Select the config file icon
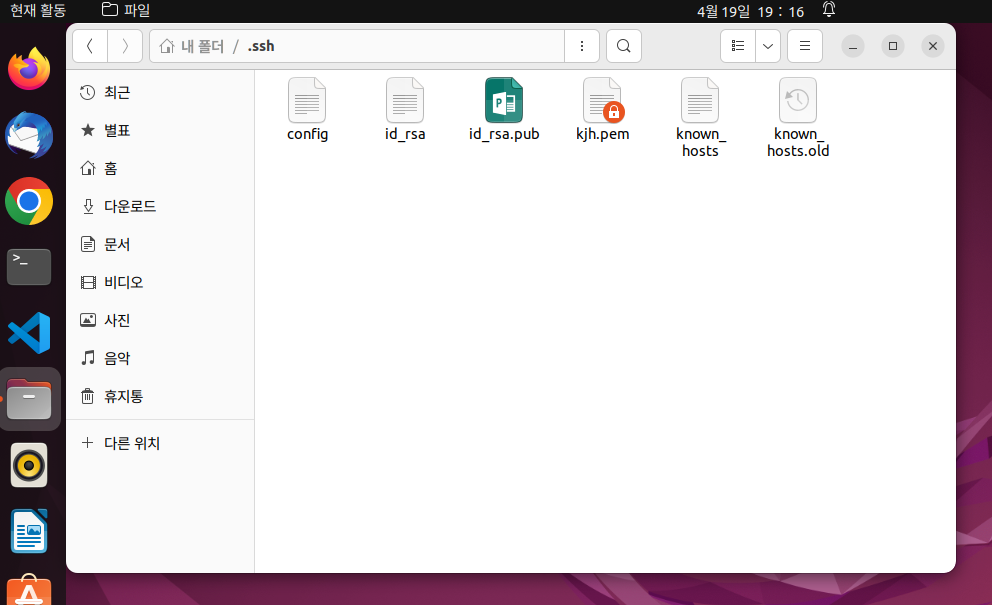Screen dimensions: 992x605 point(307,100)
